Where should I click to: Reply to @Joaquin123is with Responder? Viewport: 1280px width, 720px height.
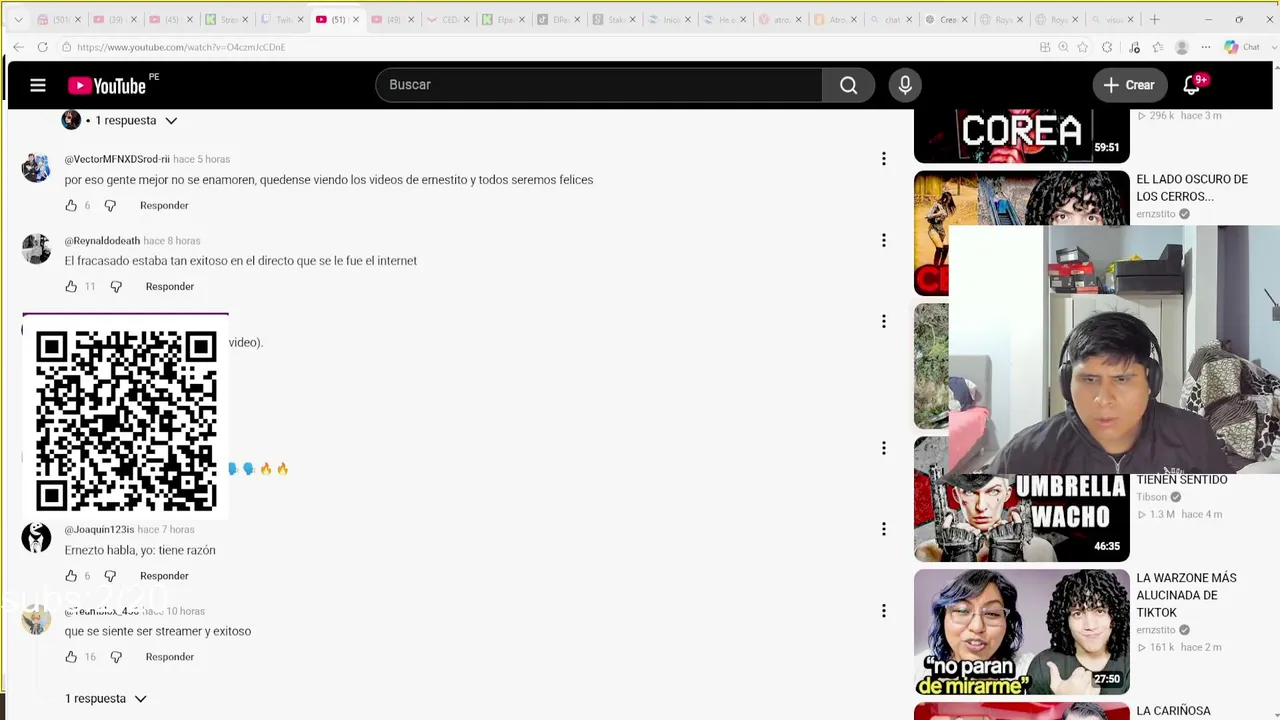coord(164,576)
